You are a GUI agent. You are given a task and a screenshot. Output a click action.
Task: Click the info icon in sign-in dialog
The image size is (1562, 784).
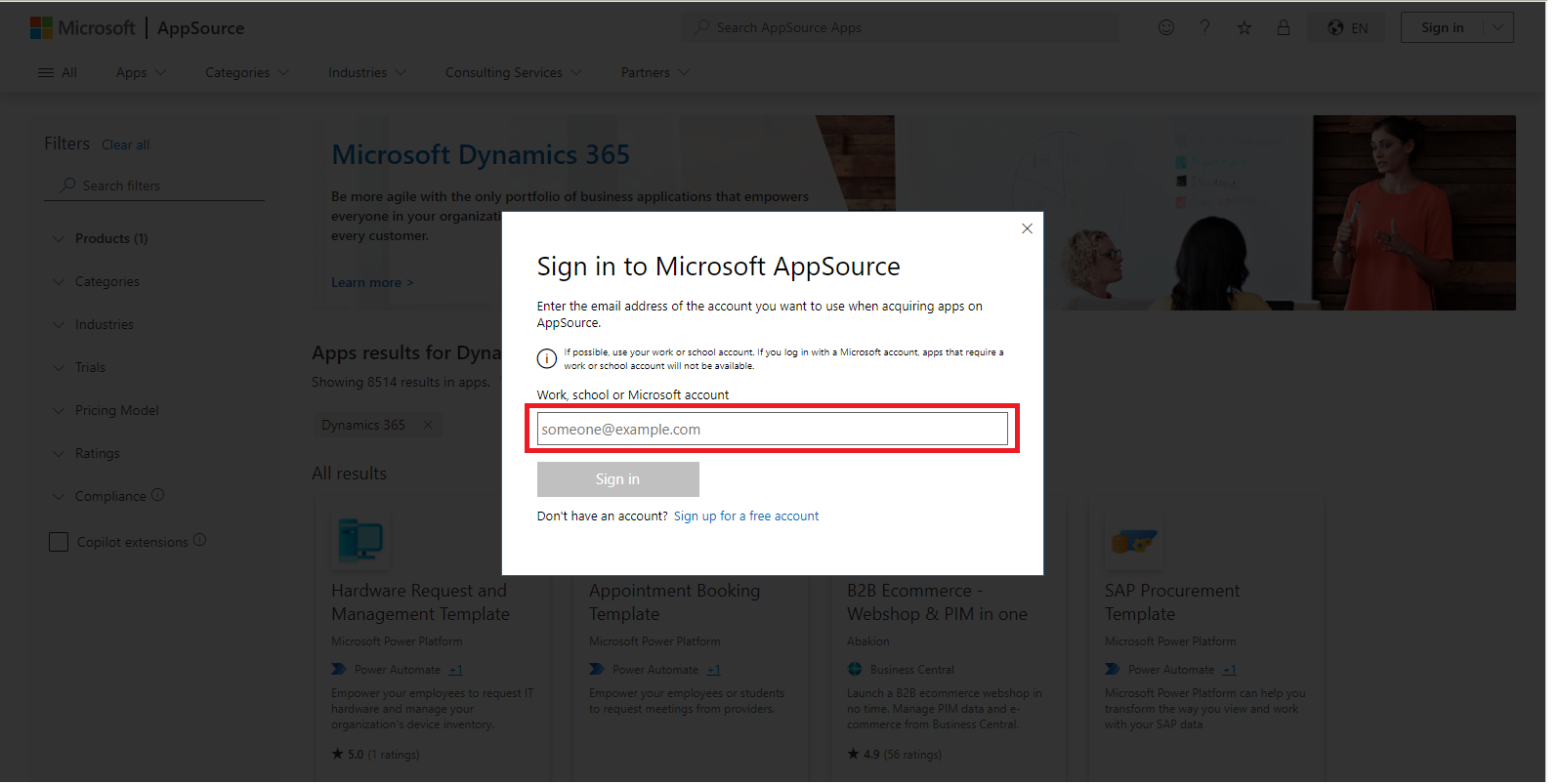[547, 359]
